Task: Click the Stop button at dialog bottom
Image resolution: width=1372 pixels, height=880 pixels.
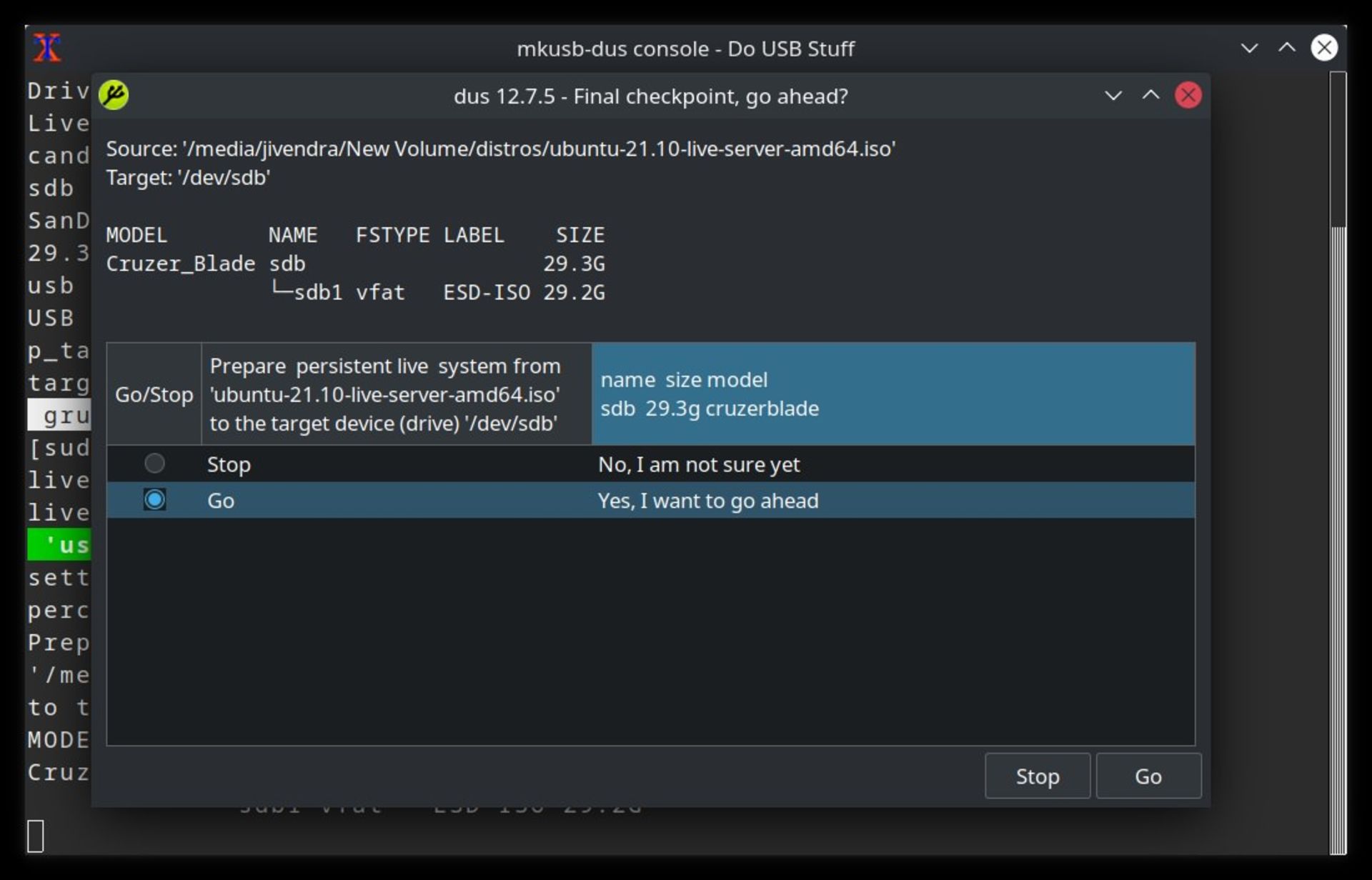Action: (1038, 776)
